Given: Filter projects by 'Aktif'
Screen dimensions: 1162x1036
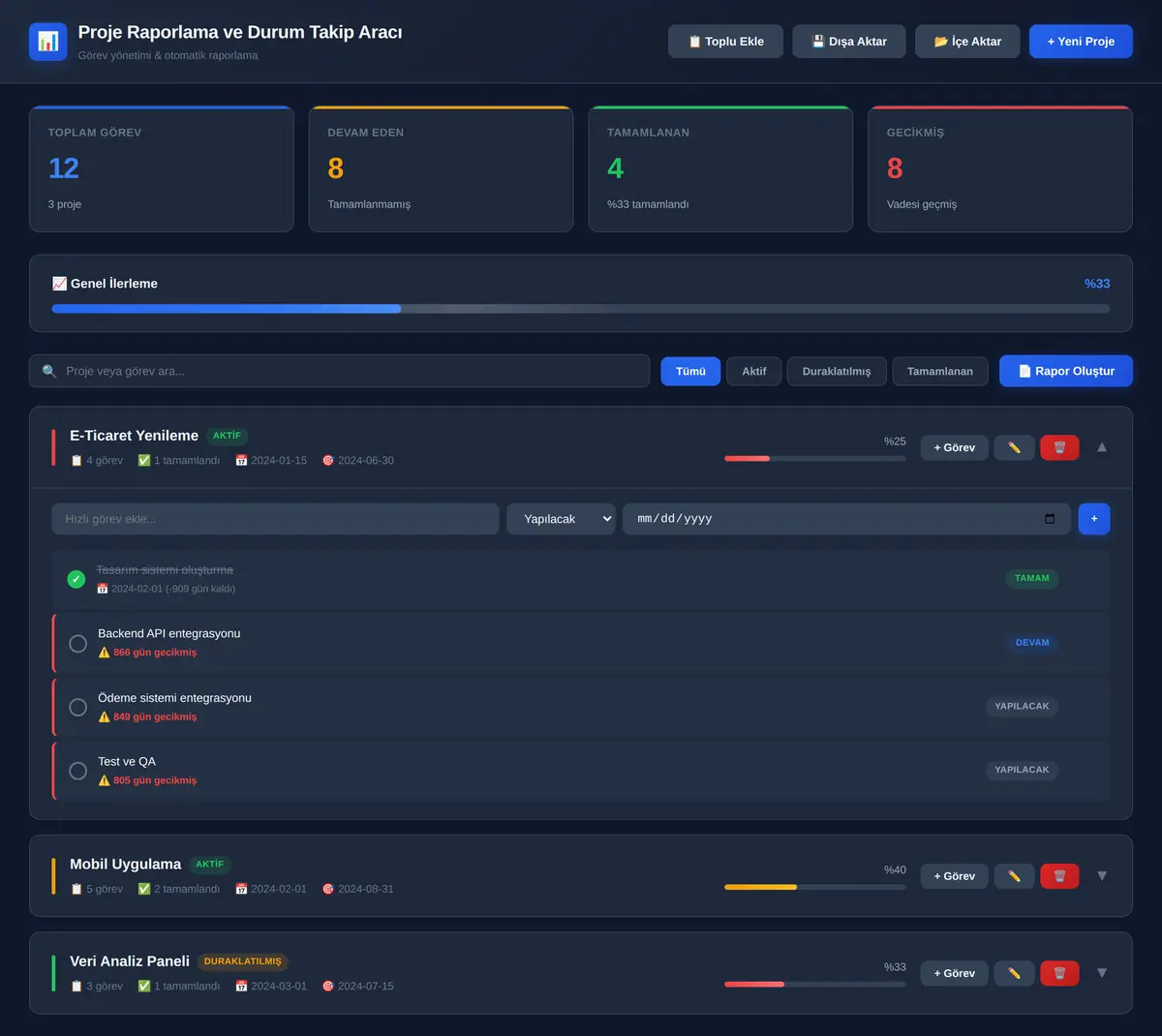Looking at the screenshot, I should pyautogui.click(x=753, y=371).
